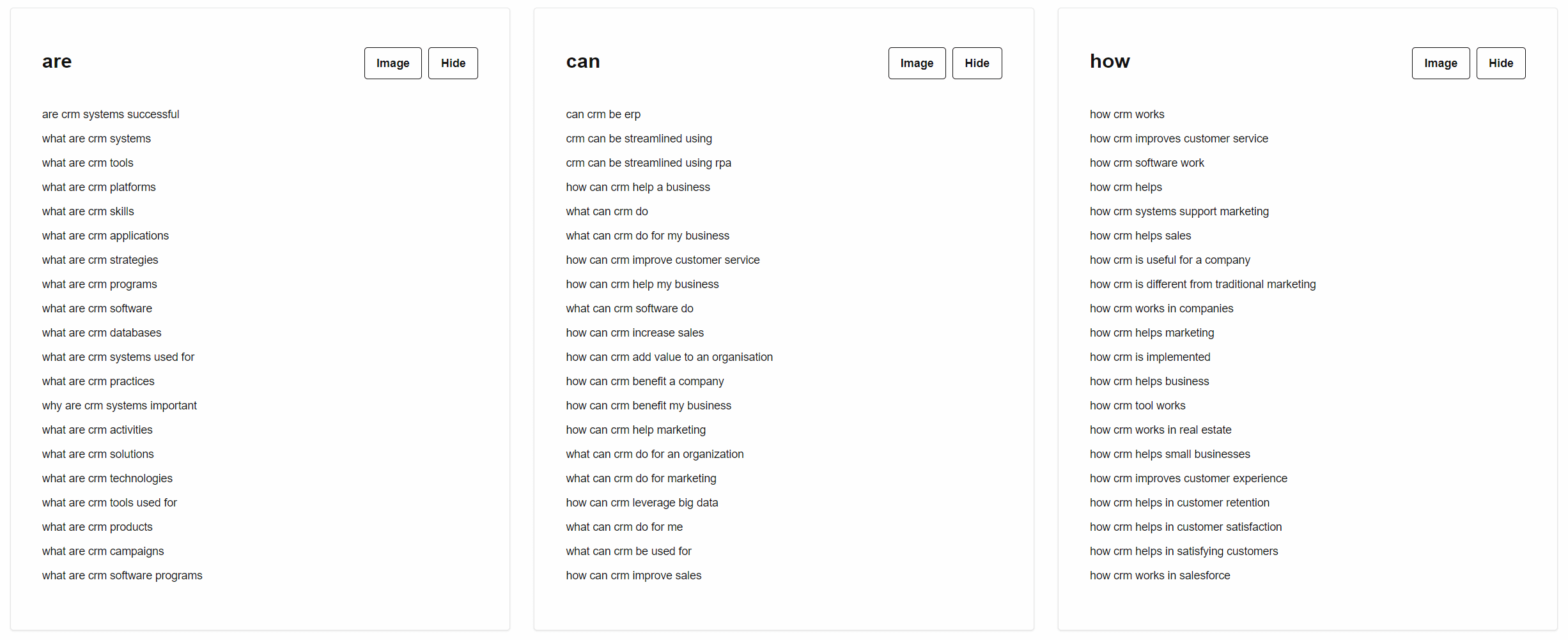Click 'why are crm systems important'
This screenshot has width=1568, height=640.
120,406
